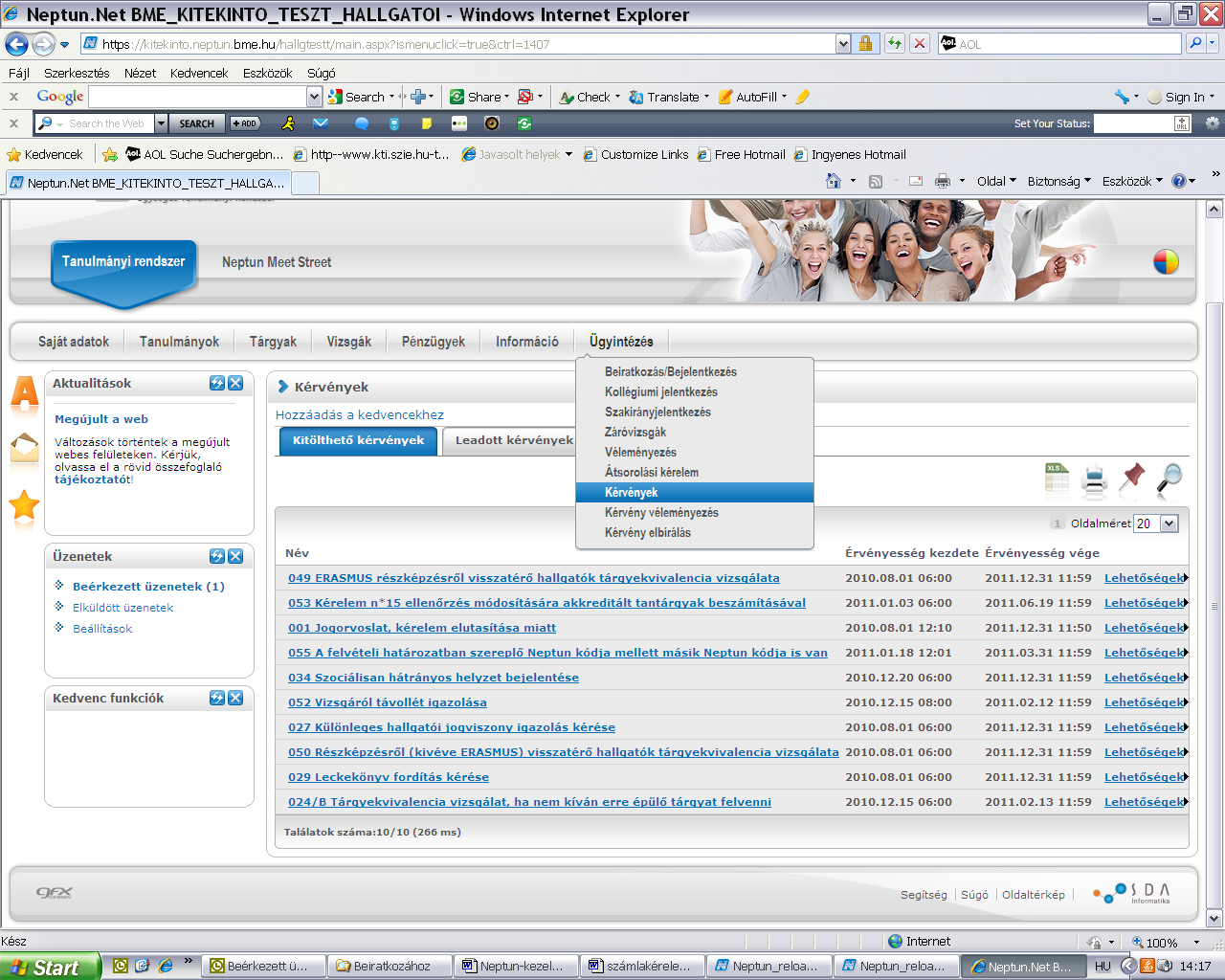Click the IE Home icon in command bar
The image size is (1225, 980).
(834, 181)
